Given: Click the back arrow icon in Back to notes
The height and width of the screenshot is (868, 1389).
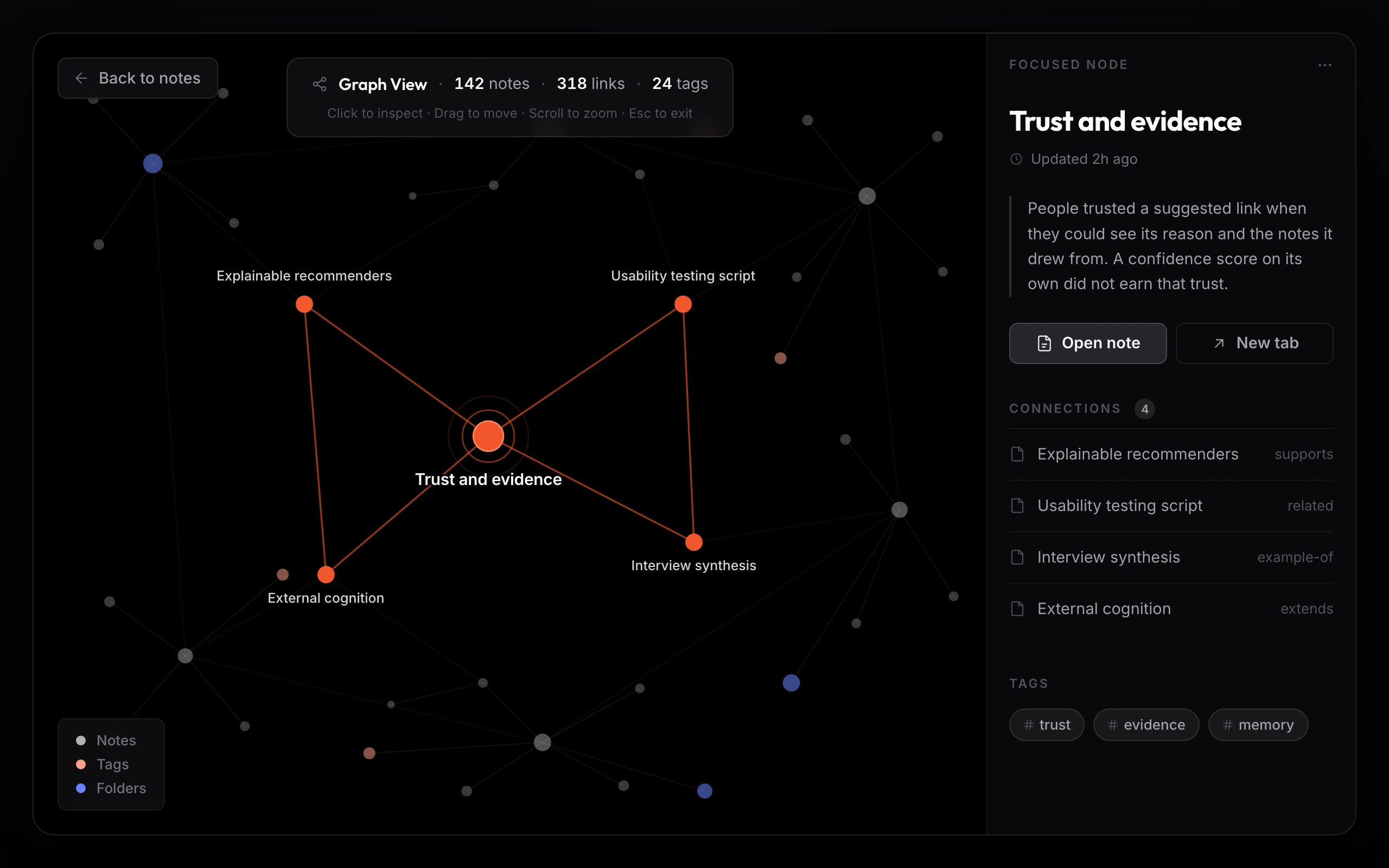Looking at the screenshot, I should (81, 78).
